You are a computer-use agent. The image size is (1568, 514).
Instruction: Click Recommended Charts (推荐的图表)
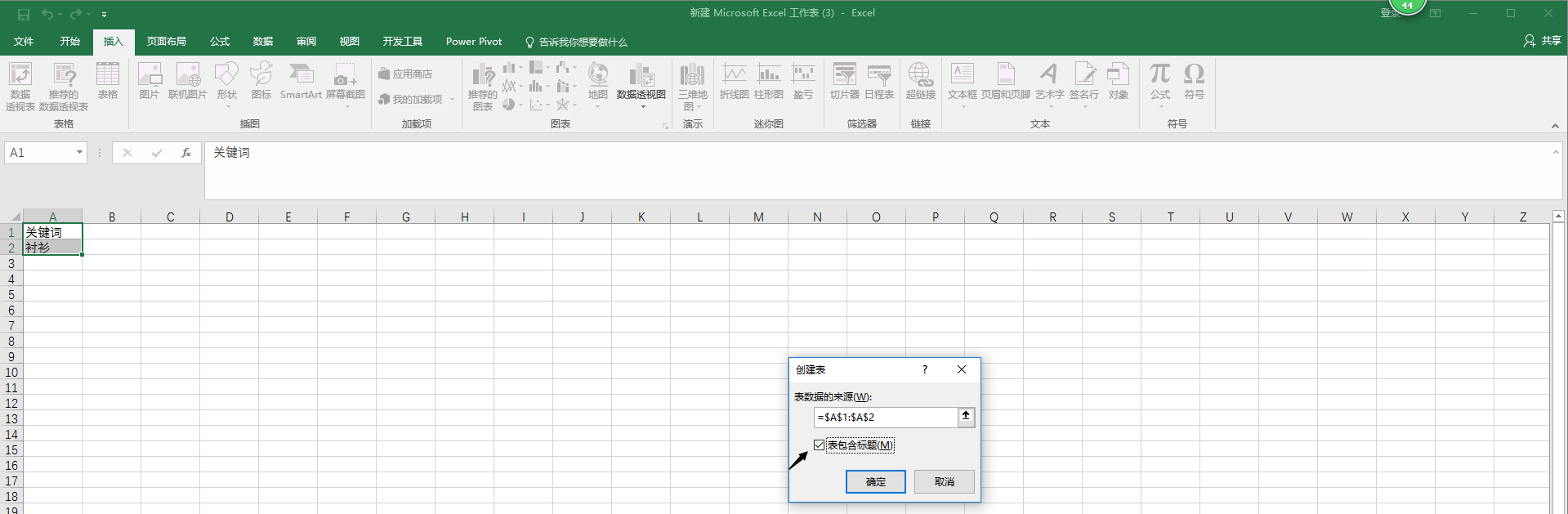483,87
